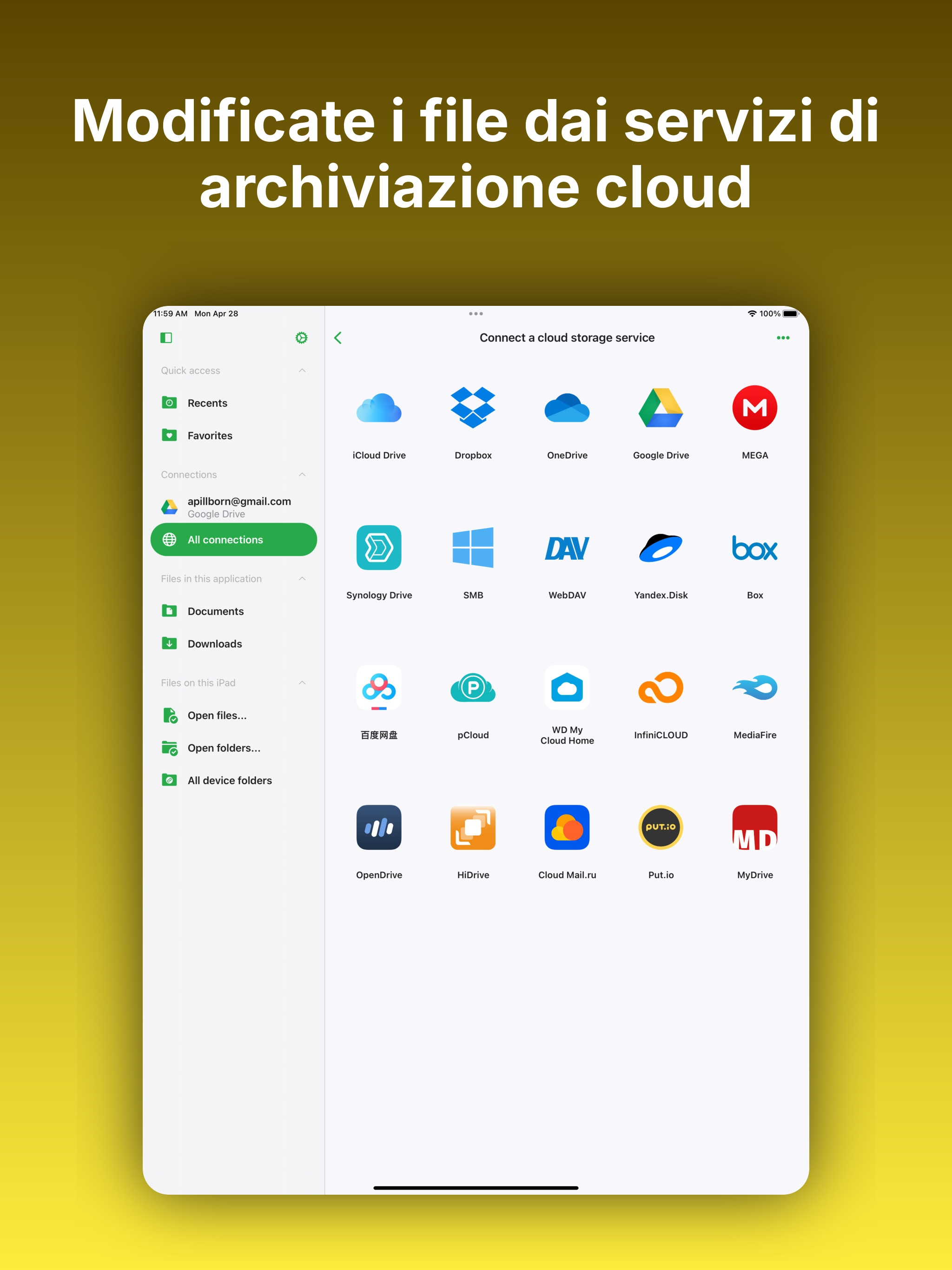Select the SMB Windows icon
The width and height of the screenshot is (952, 1270).
pos(473,548)
